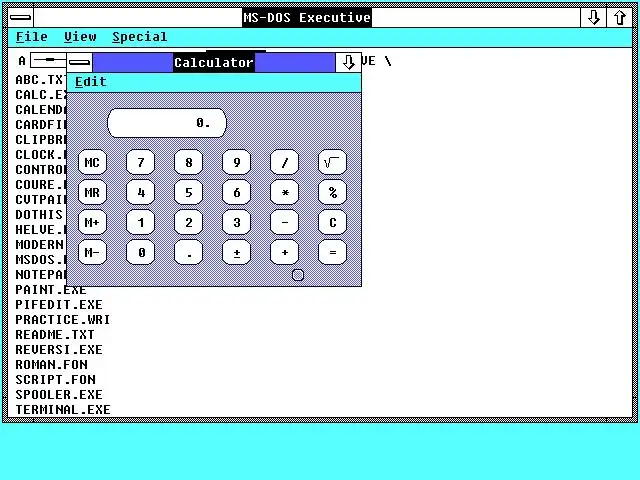Screen dimensions: 640x480
Task: Tap the 3 key on Calculator
Action: (236, 222)
